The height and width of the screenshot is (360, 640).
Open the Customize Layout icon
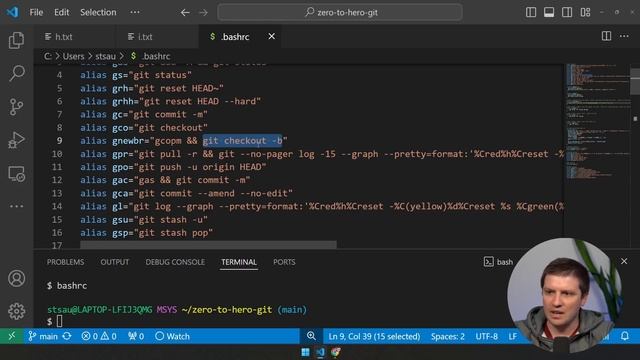[585, 12]
